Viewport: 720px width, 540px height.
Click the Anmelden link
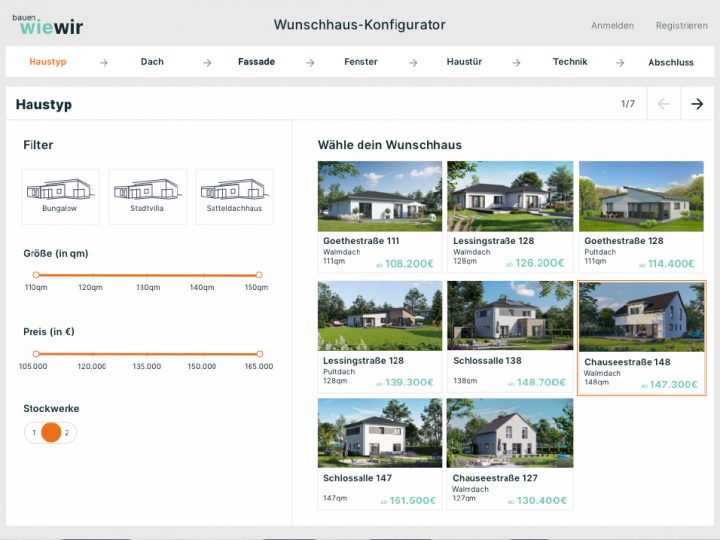click(612, 26)
